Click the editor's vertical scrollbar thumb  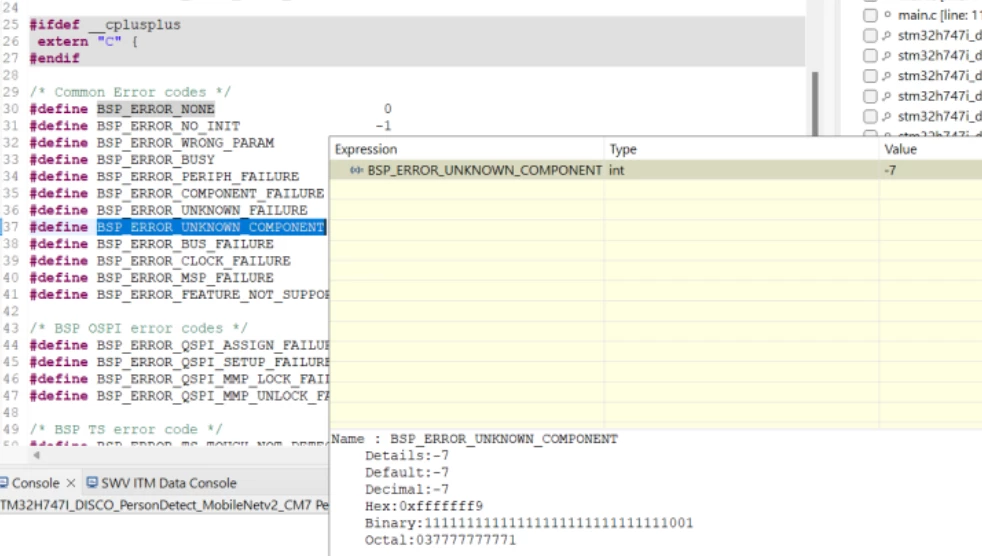coord(815,103)
